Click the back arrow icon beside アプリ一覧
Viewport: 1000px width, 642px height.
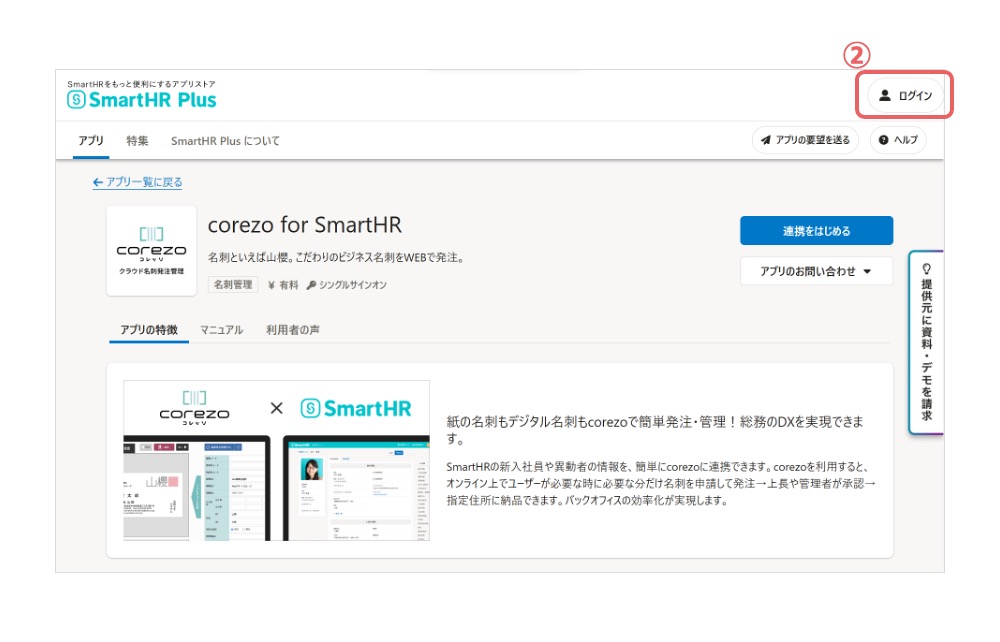(98, 182)
